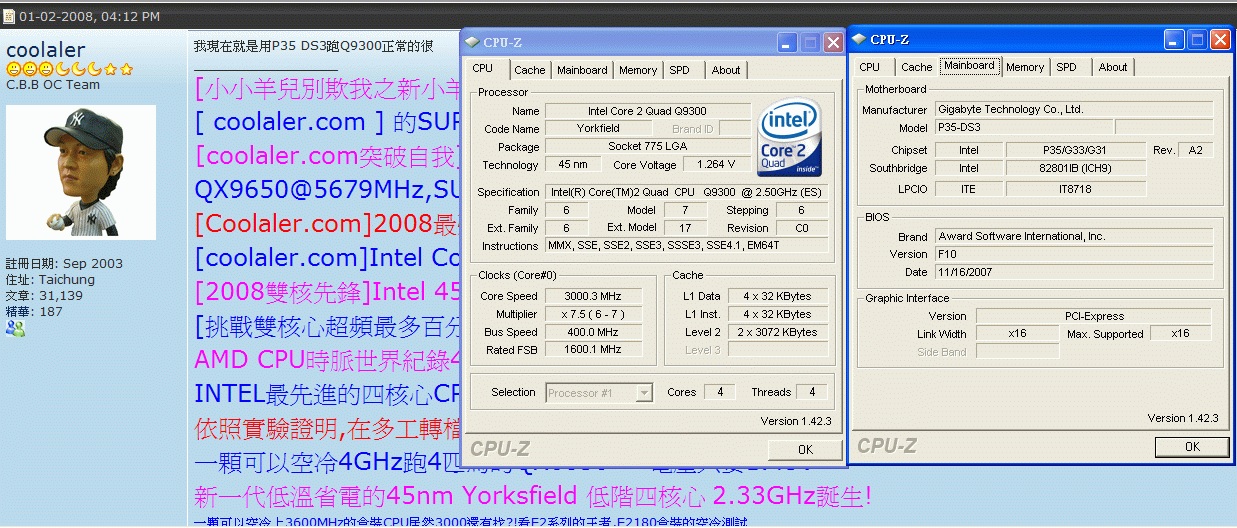The height and width of the screenshot is (528, 1237).
Task: Open the SPD tab in left CPU-Z window
Action: (679, 70)
